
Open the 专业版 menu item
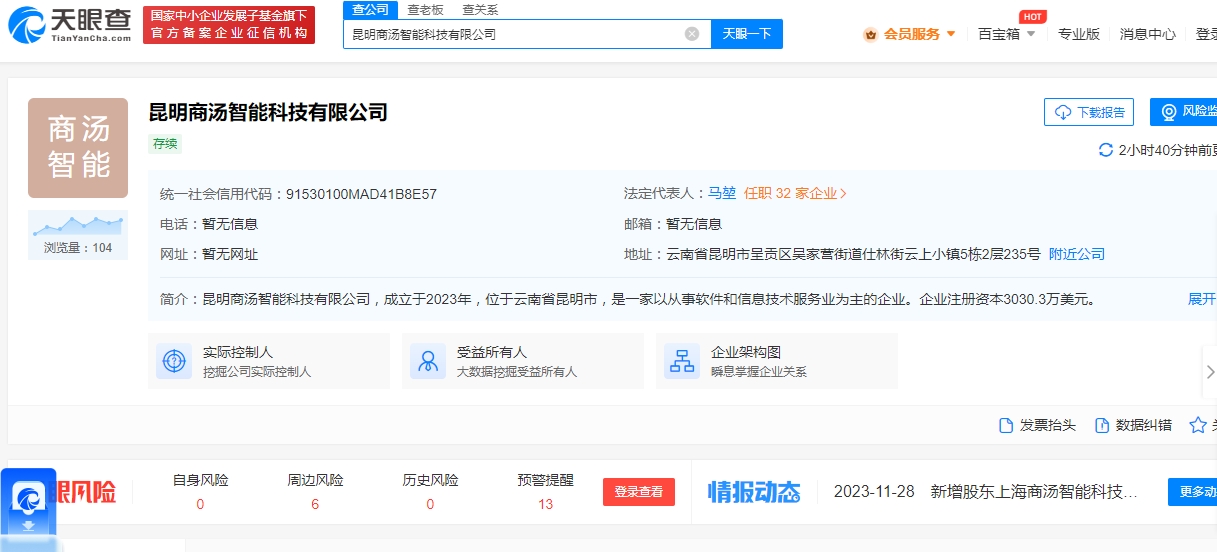[x=1079, y=34]
